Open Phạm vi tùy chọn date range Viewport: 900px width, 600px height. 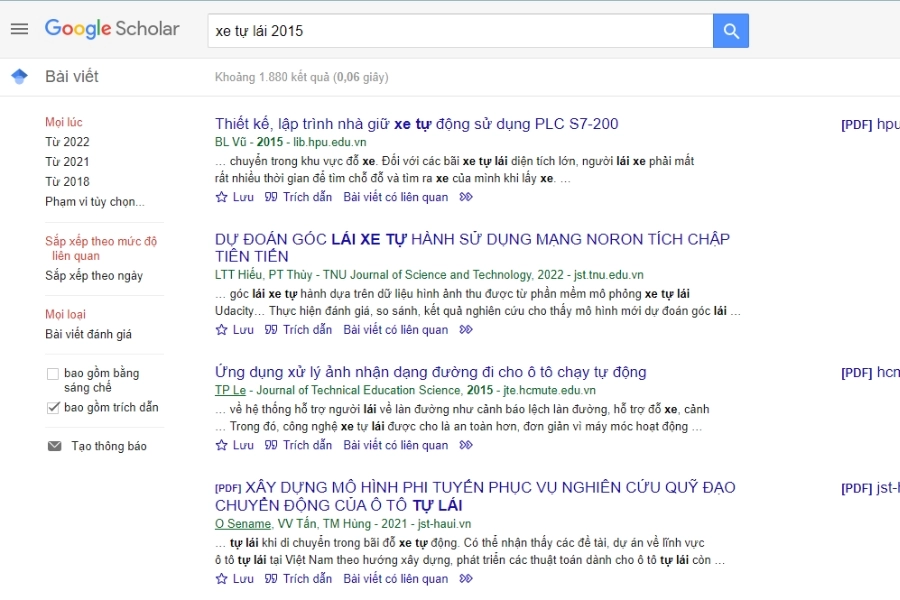click(94, 201)
